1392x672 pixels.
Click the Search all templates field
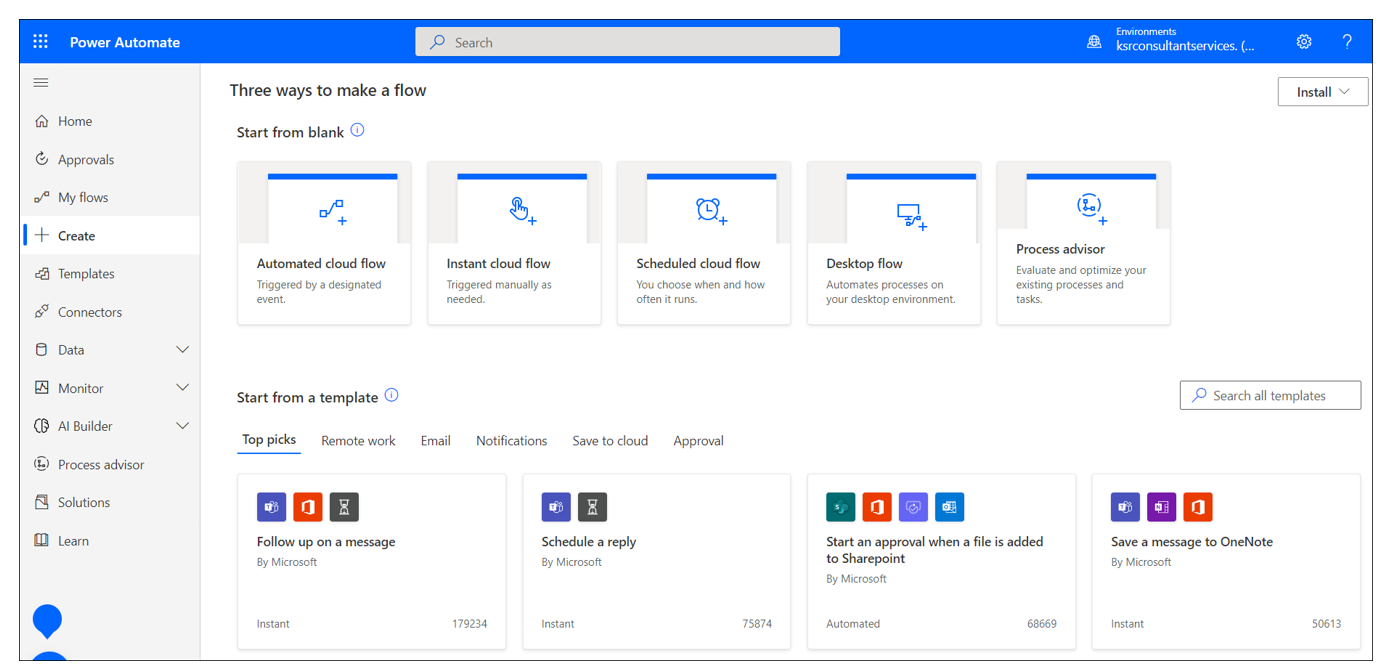(1270, 395)
